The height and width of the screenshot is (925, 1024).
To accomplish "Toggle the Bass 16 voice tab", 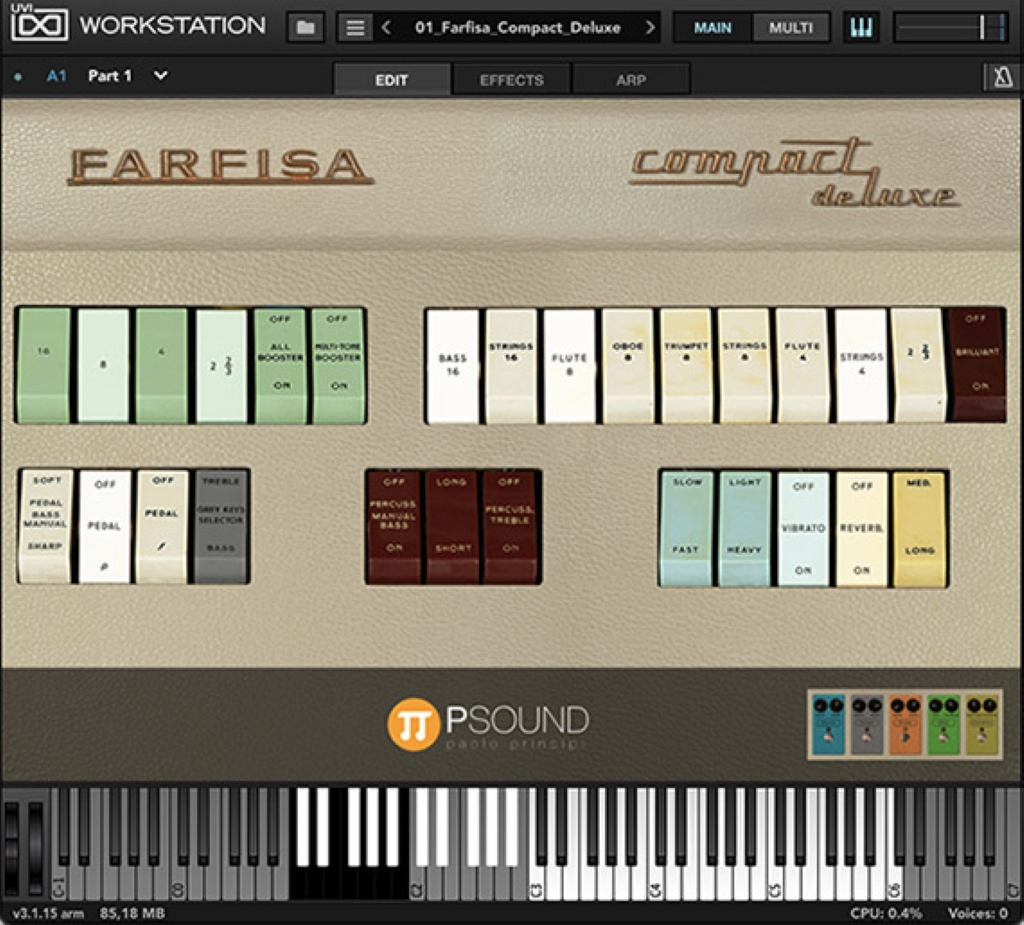I will click(x=453, y=366).
